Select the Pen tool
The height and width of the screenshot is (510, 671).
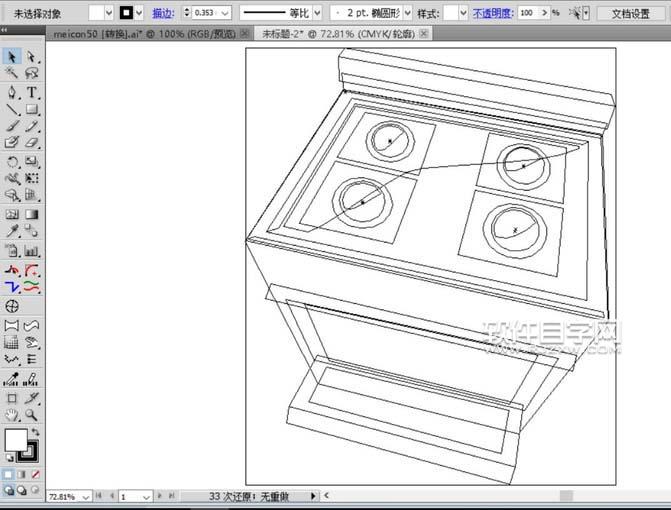point(12,92)
